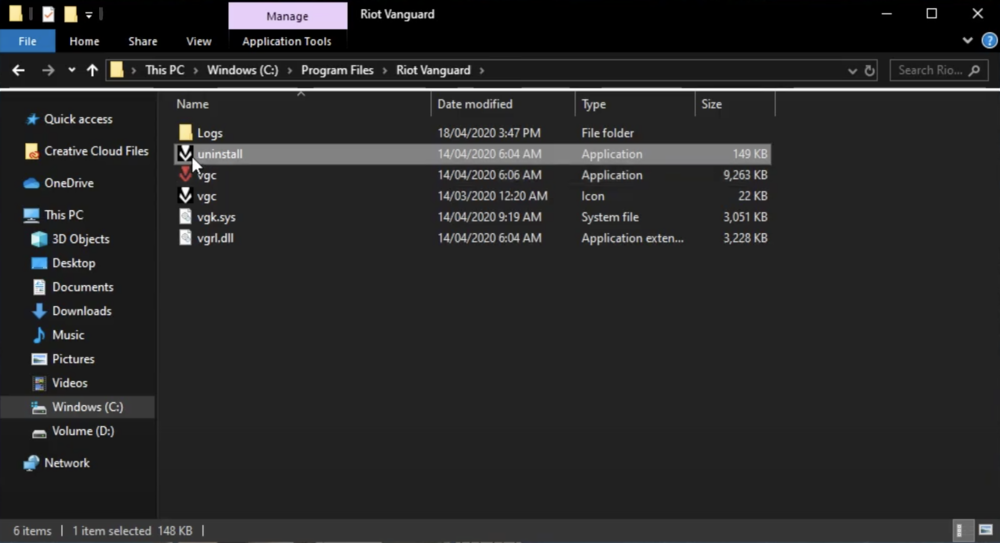Image resolution: width=1000 pixels, height=543 pixels.
Task: Click the Back navigation arrow
Action: pos(18,70)
